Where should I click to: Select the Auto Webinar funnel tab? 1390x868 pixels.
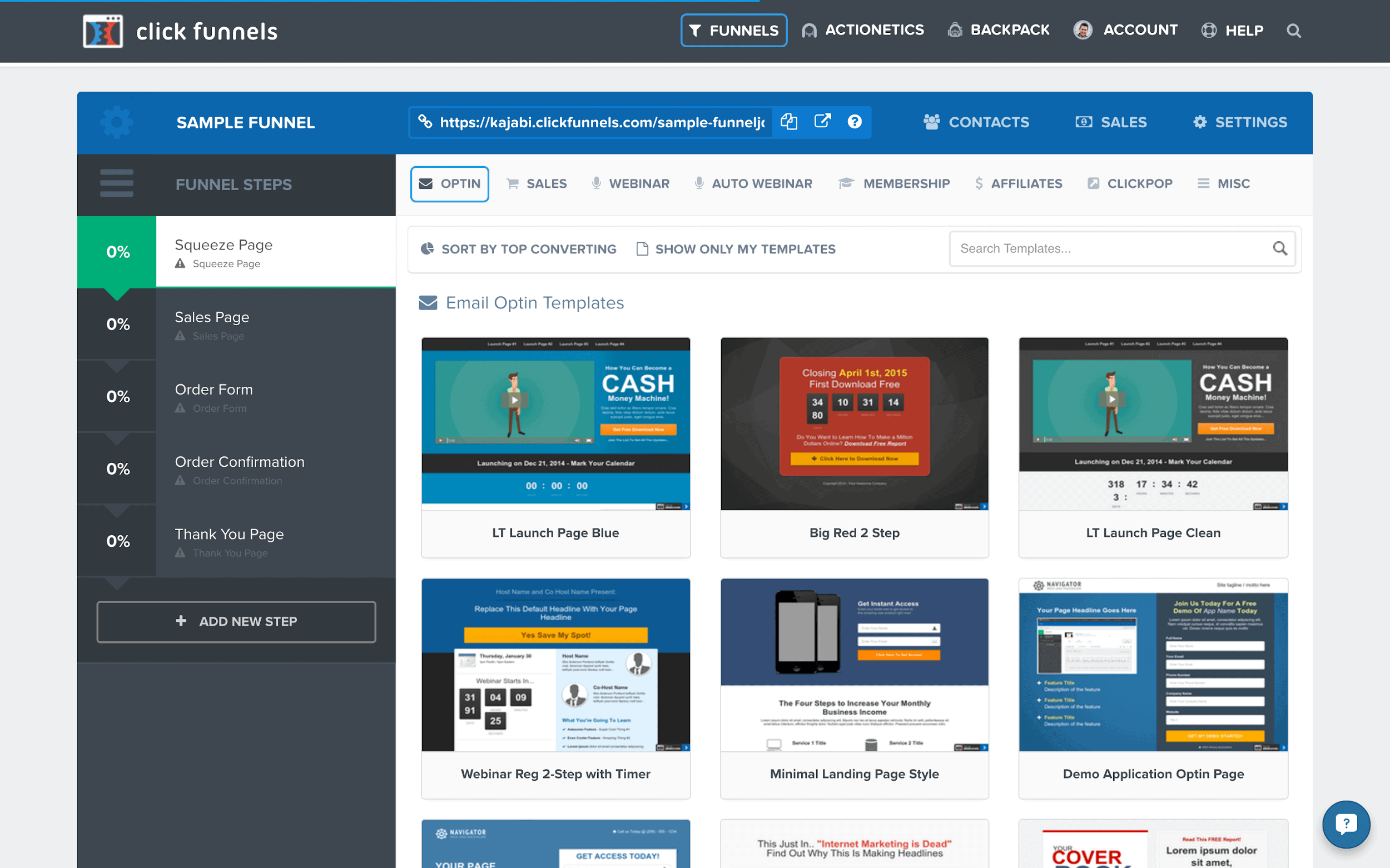point(763,183)
